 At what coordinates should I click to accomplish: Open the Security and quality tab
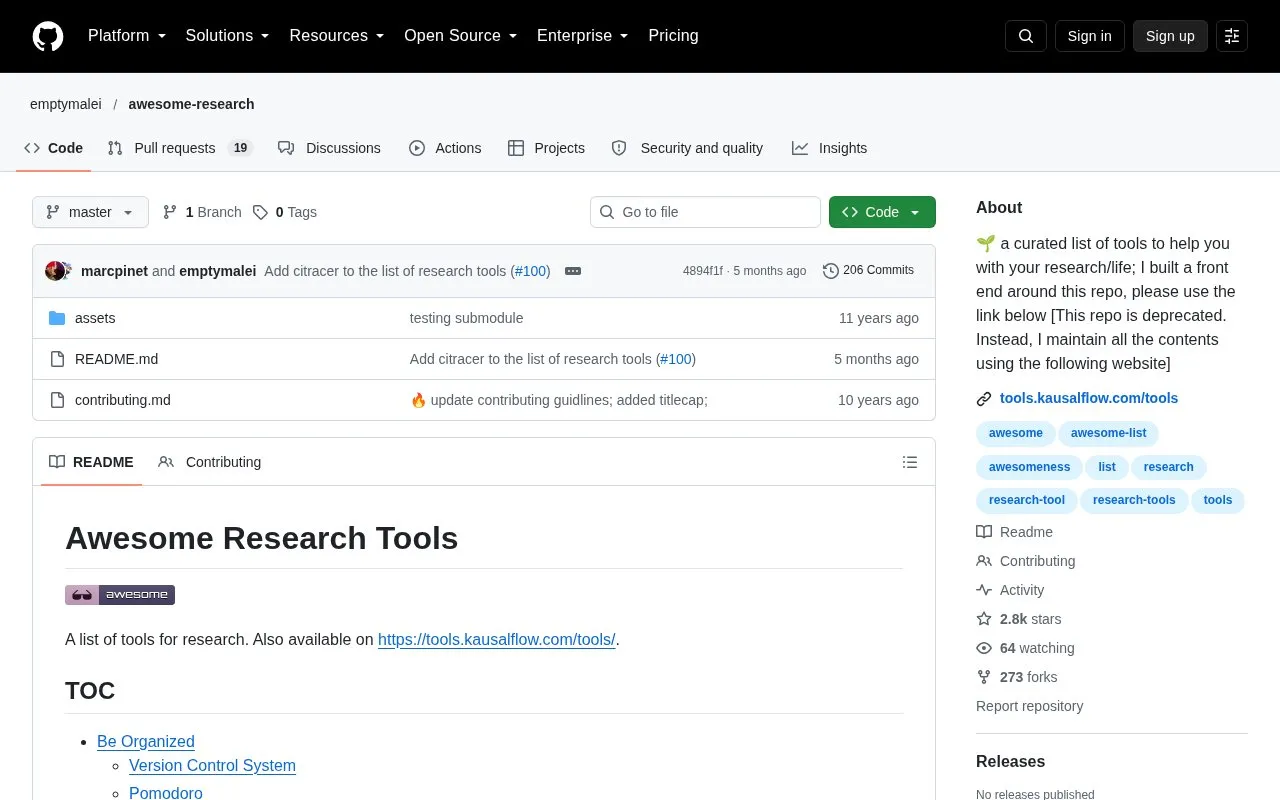point(687,148)
